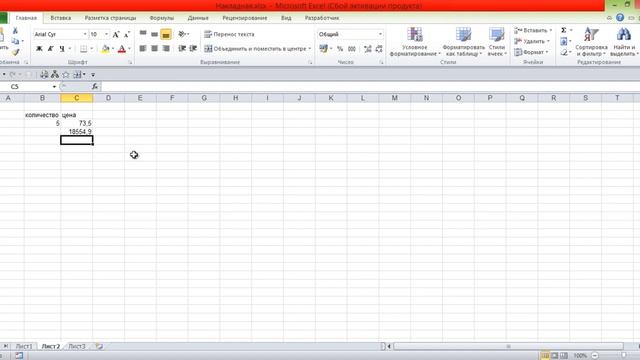This screenshot has height=360, width=640.
Task: Click the borders icon
Action: (x=83, y=49)
